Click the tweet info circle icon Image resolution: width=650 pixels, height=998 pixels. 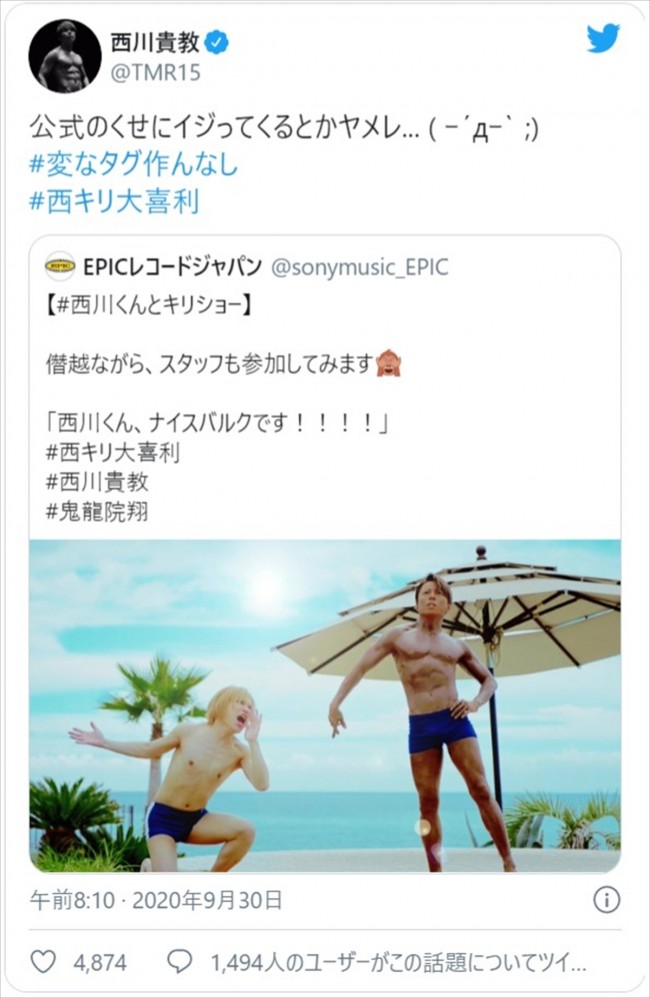click(606, 900)
